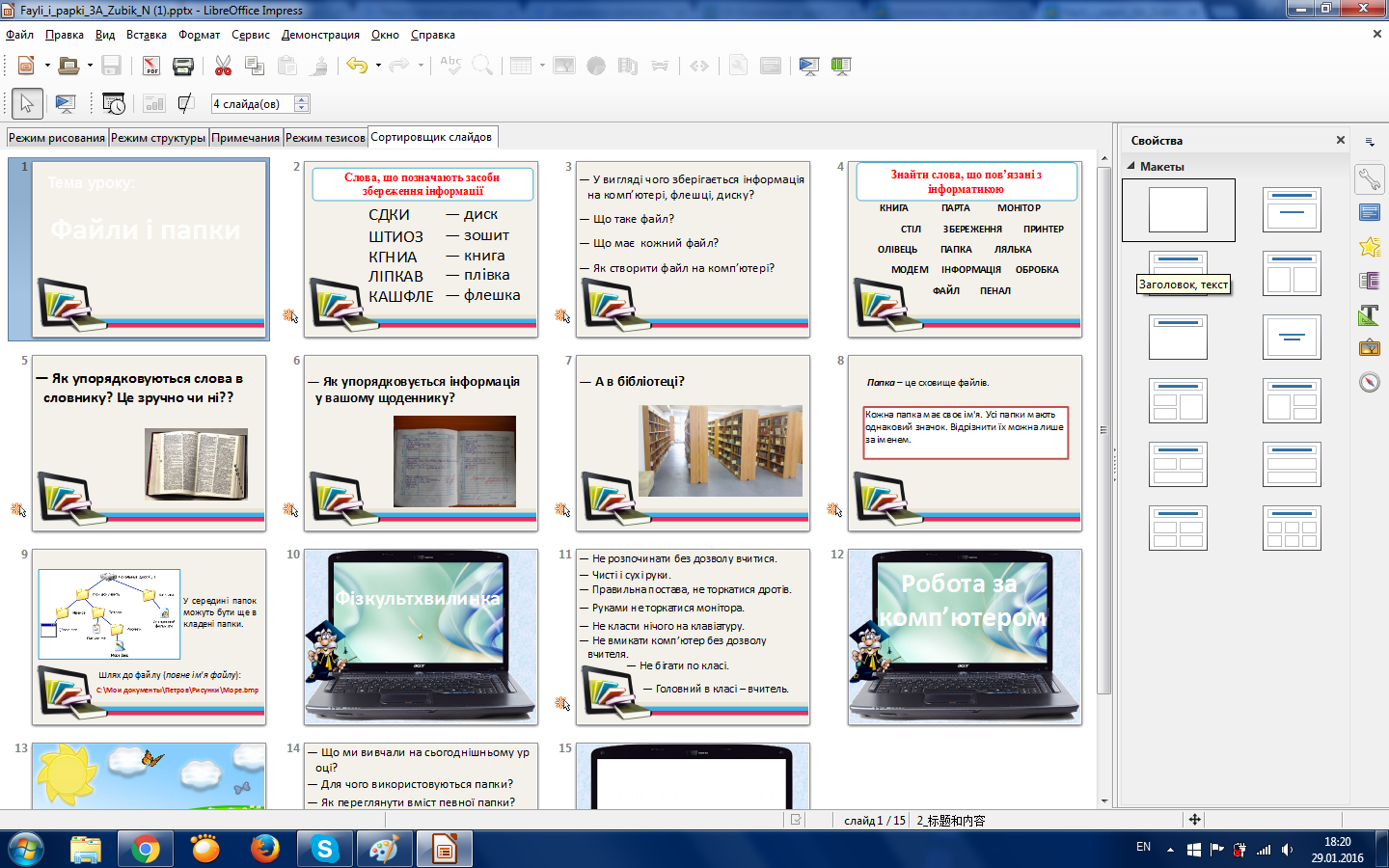Click the Hide Slide icon
This screenshot has height=868, width=1389.
coord(186,103)
